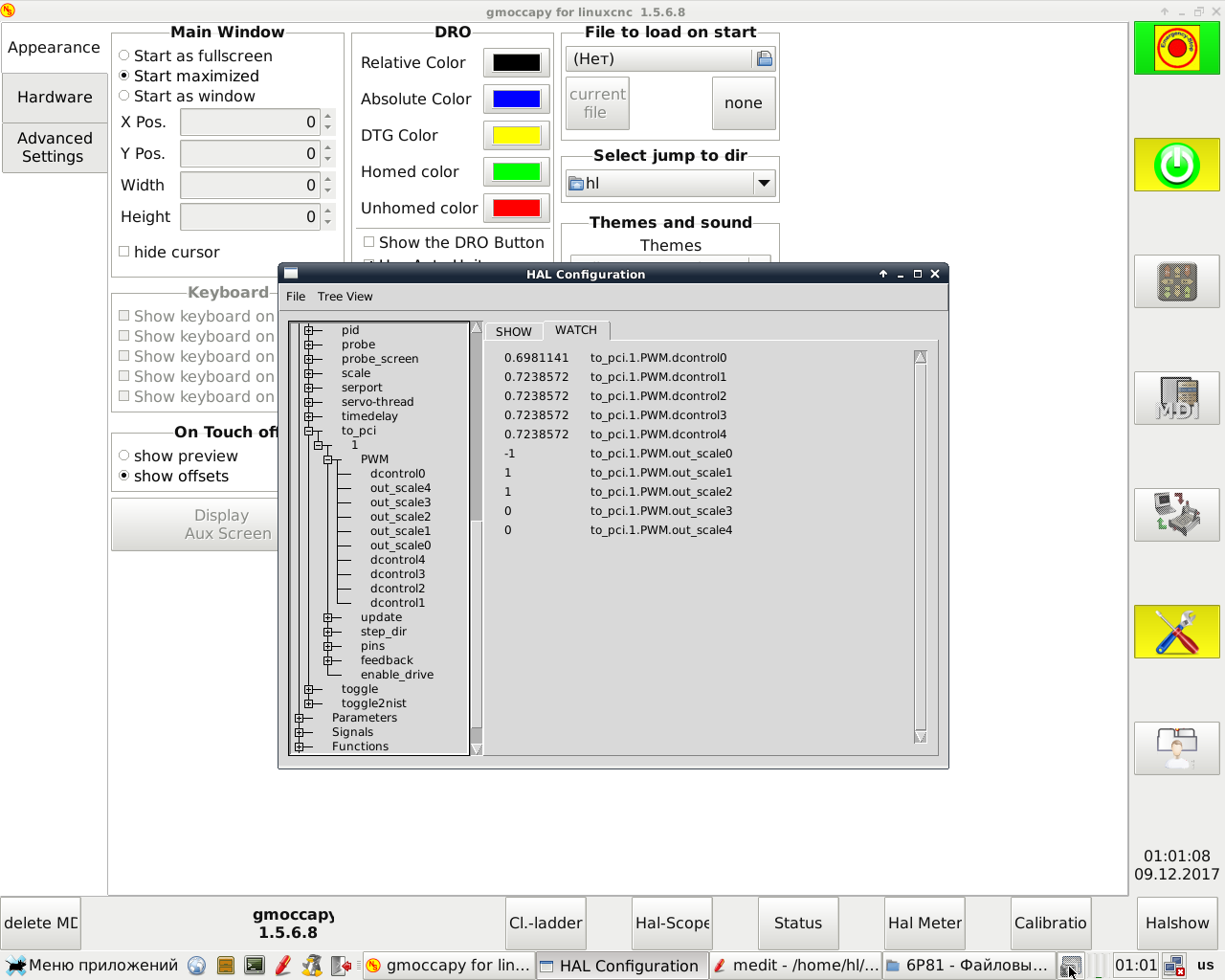The height and width of the screenshot is (980, 1225).
Task: Pick the DTG Color yellow swatch
Action: [x=517, y=136]
